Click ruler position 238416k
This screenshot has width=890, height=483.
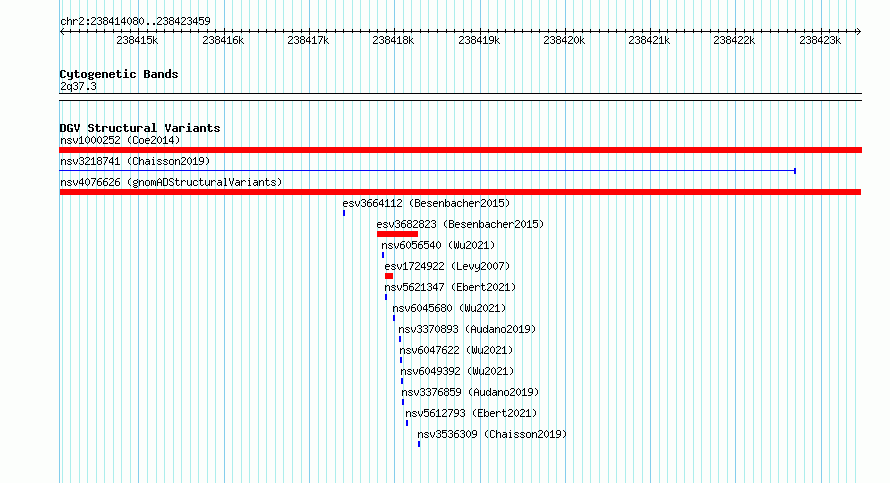pyautogui.click(x=223, y=40)
